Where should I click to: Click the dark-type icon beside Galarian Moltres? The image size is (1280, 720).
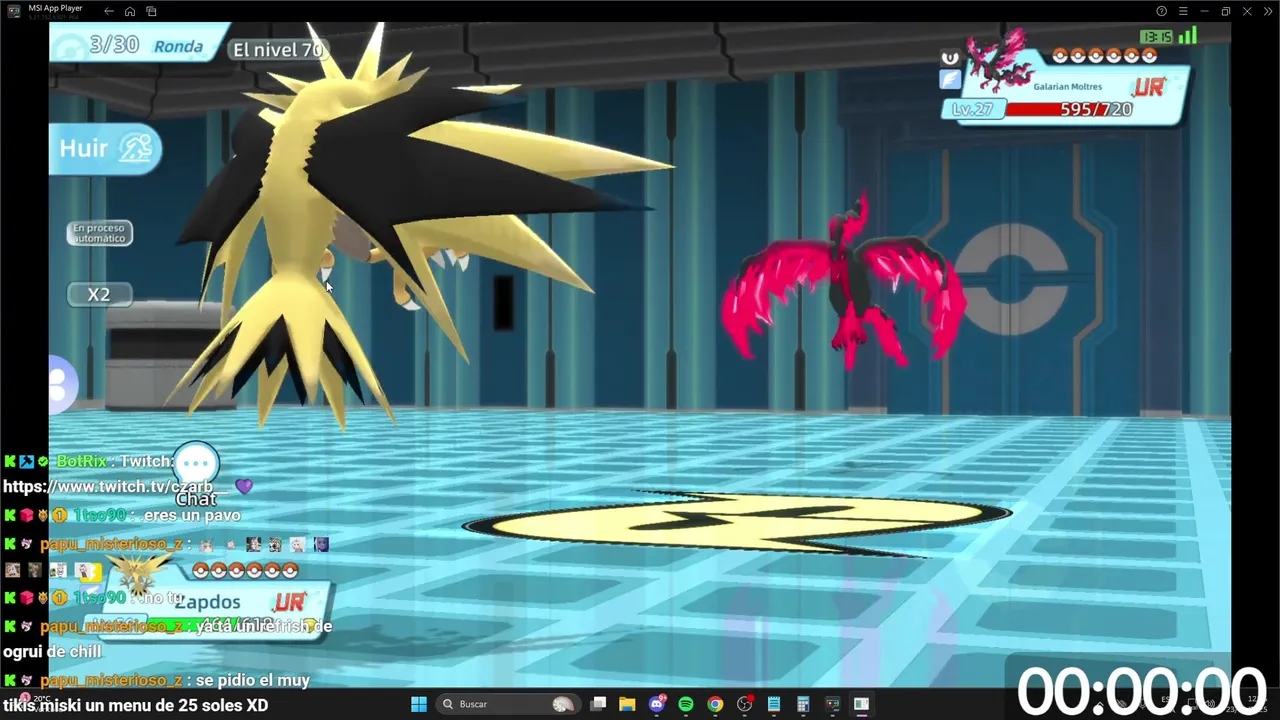point(950,58)
